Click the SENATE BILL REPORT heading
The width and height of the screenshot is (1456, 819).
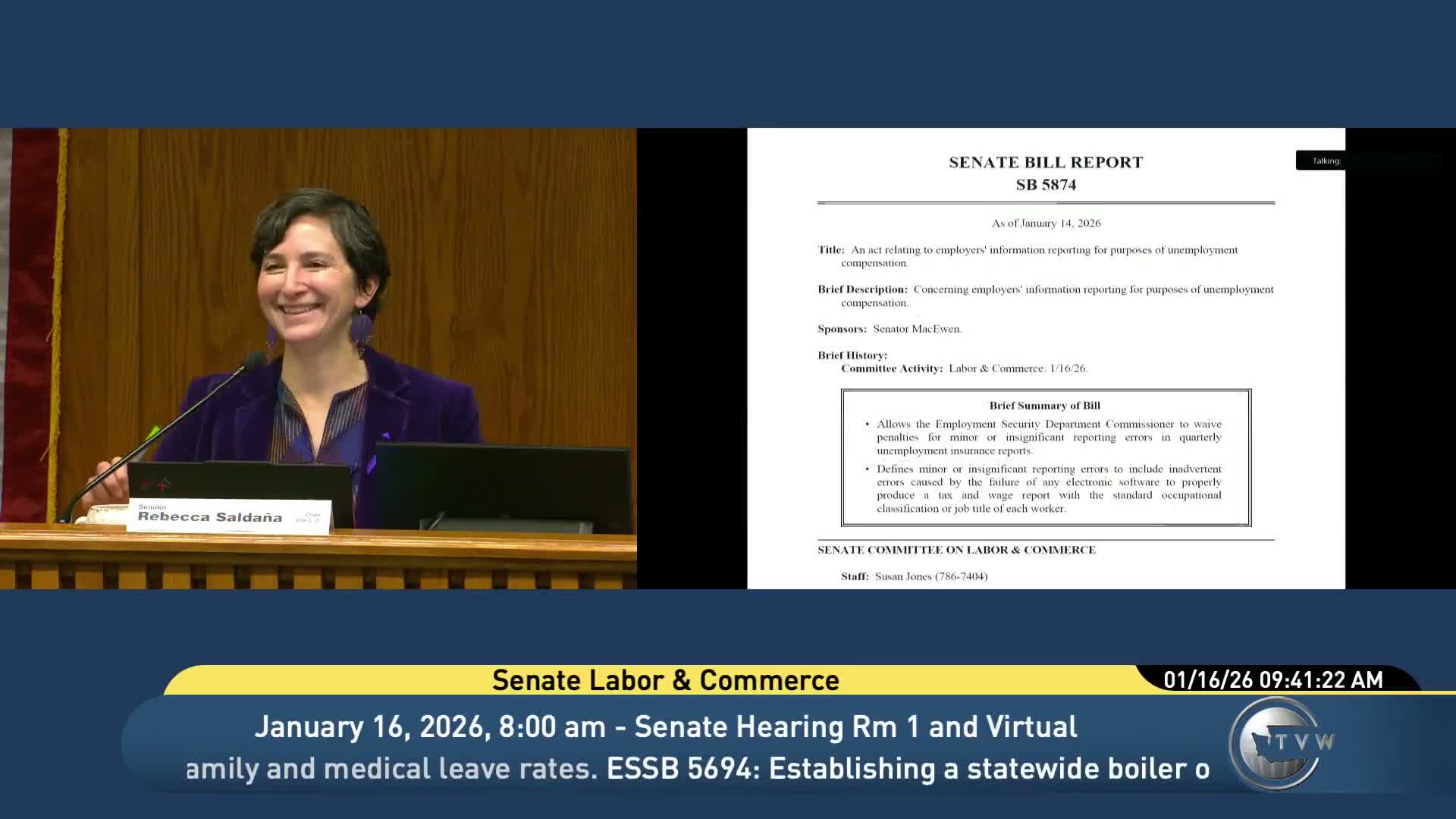click(x=1045, y=162)
